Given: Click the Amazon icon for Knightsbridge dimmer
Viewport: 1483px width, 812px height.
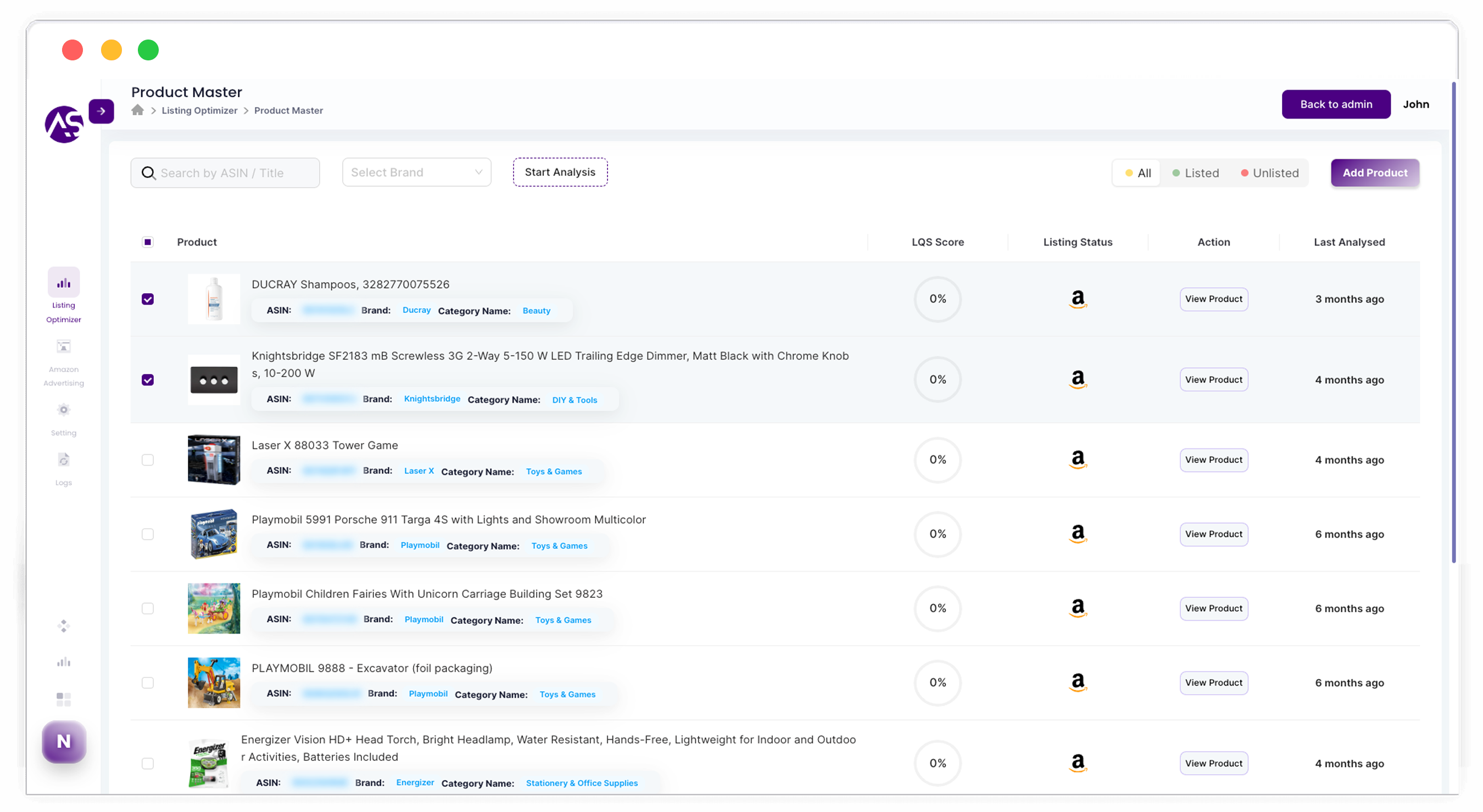Looking at the screenshot, I should [1078, 379].
